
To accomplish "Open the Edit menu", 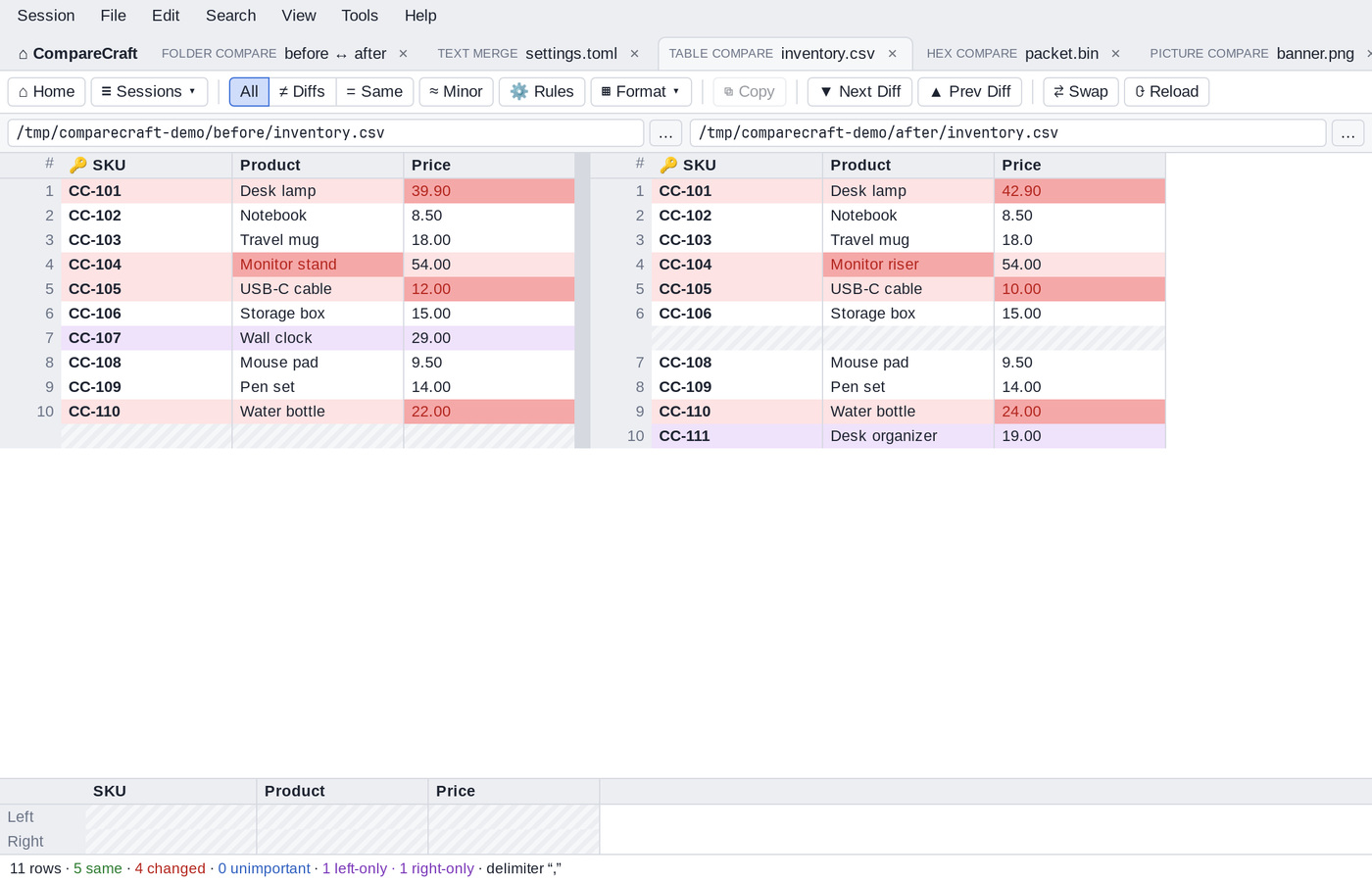I will coord(166,16).
